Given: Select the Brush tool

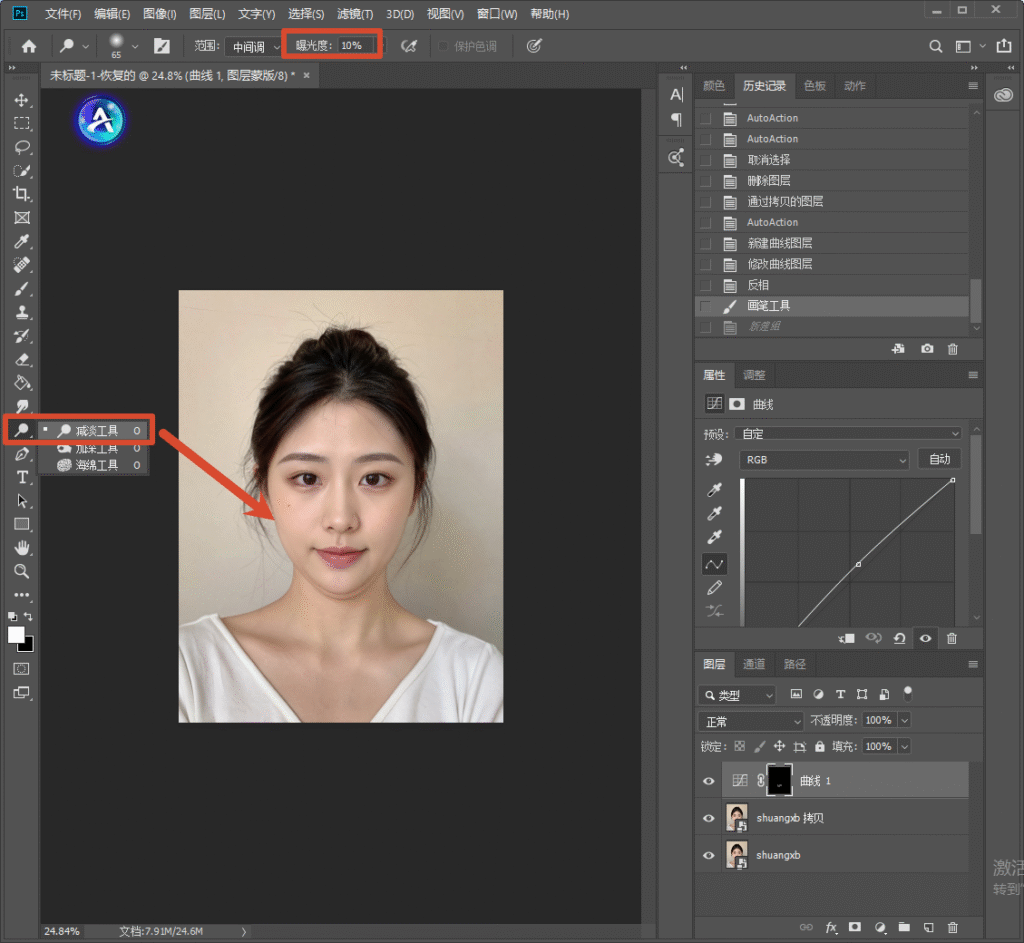Looking at the screenshot, I should (x=22, y=289).
